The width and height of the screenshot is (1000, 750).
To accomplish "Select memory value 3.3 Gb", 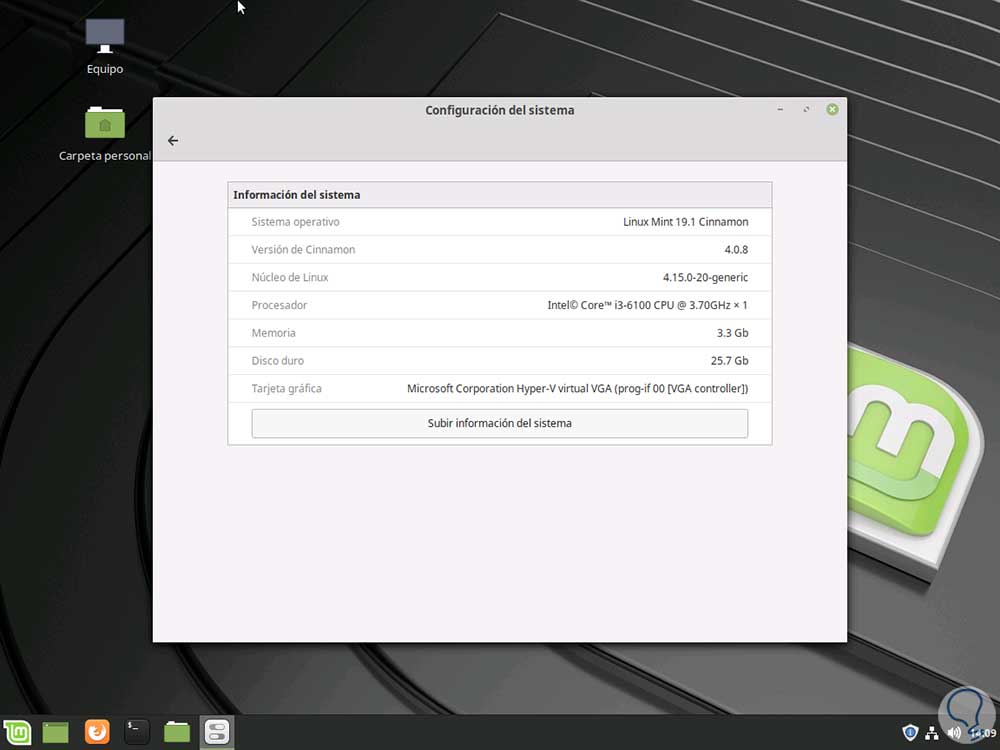I will [x=732, y=333].
